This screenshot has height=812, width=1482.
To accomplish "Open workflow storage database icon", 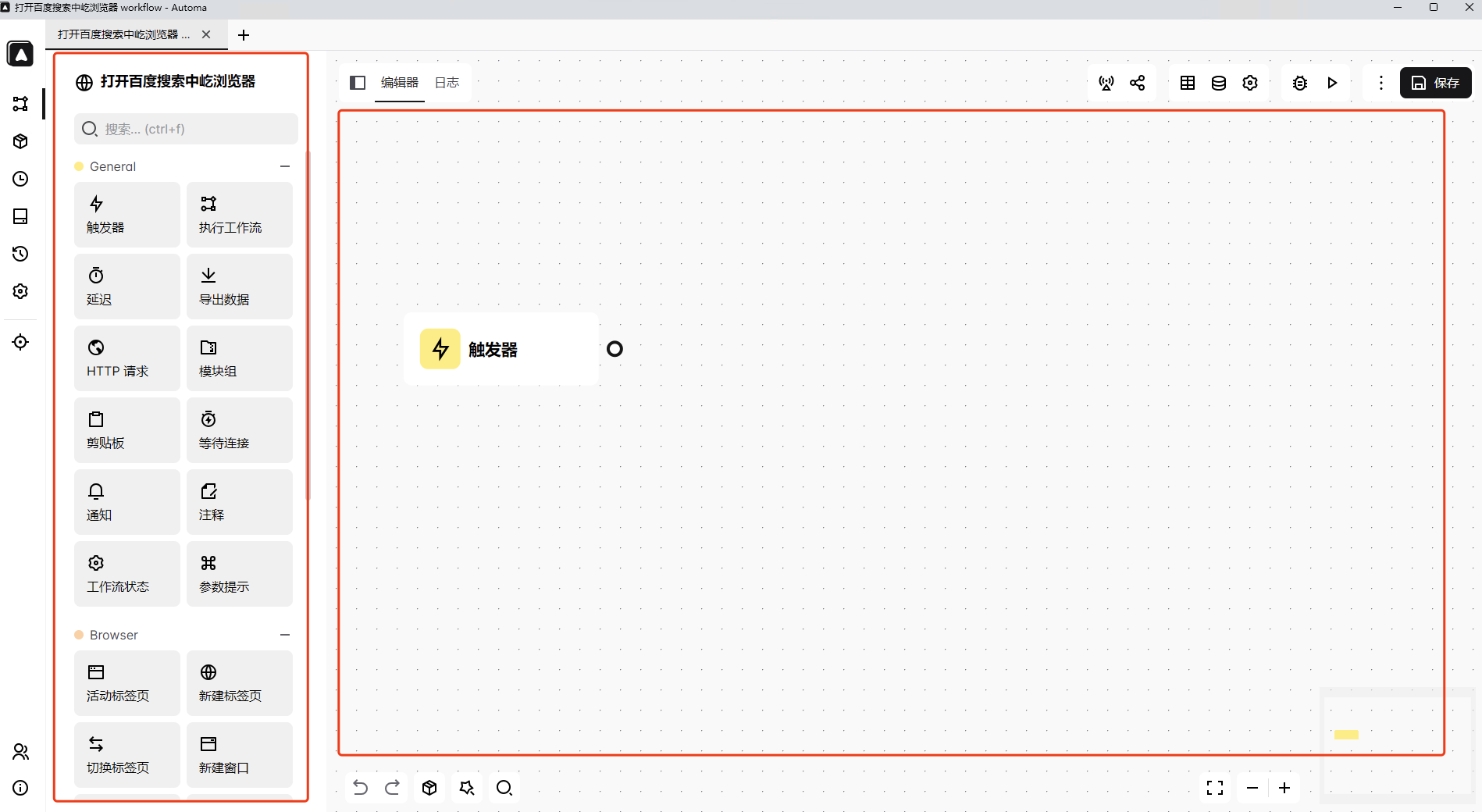I will coord(1218,83).
